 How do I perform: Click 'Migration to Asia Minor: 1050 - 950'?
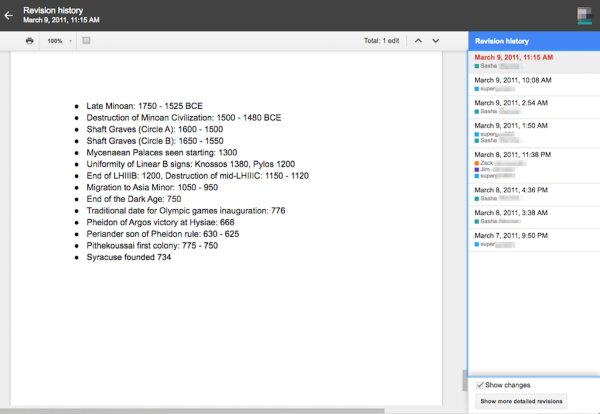152,187
